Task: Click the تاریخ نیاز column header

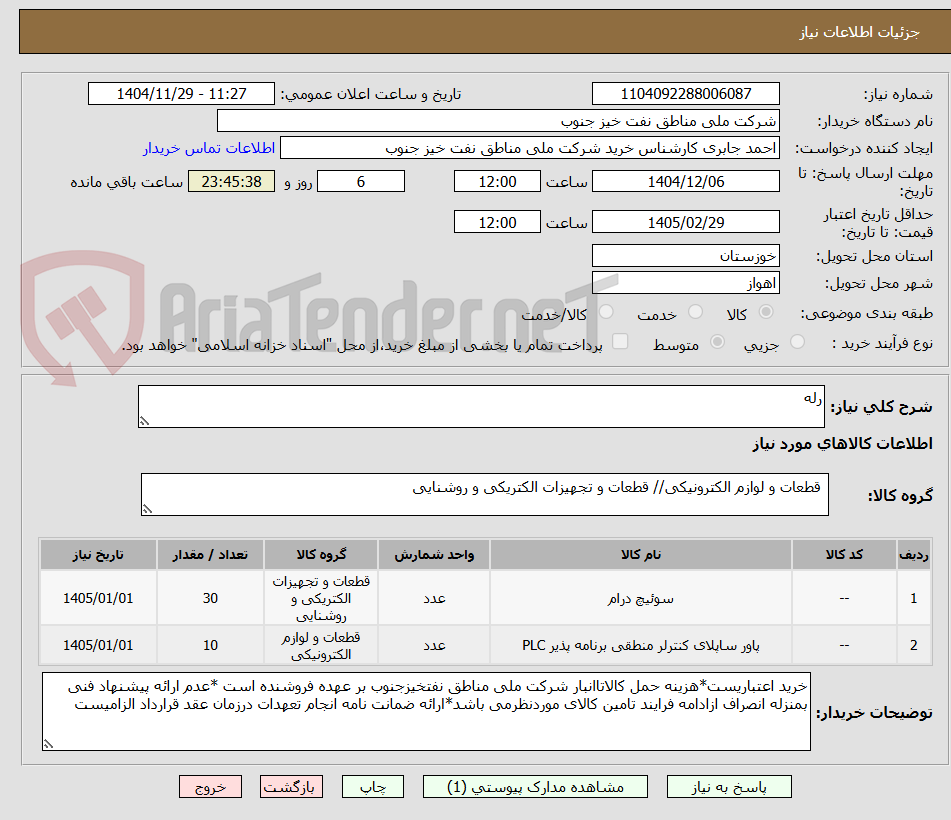Action: 98,554
